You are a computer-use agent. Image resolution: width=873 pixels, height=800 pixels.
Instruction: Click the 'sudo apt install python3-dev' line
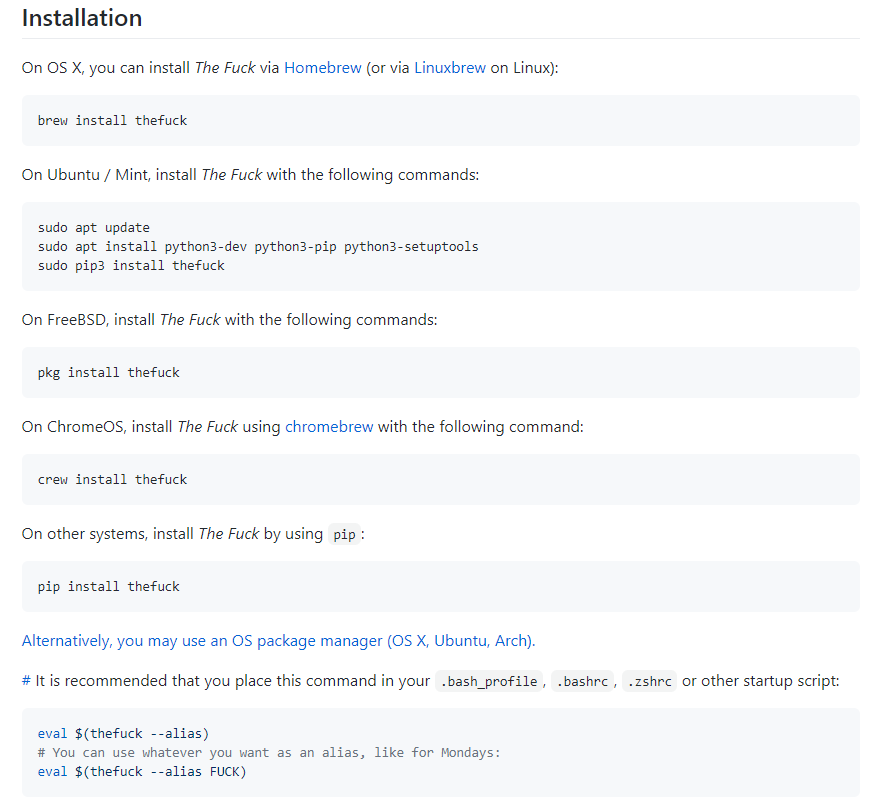click(x=258, y=247)
